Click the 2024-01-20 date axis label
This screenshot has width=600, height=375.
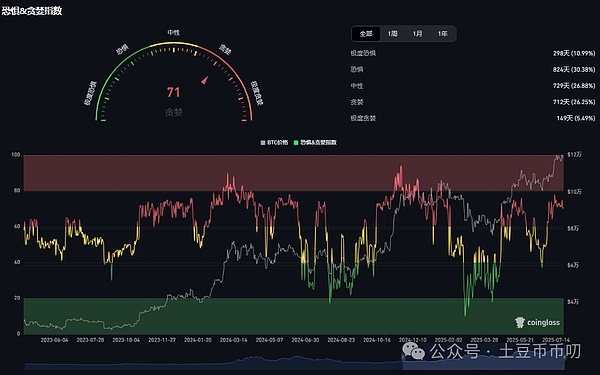pyautogui.click(x=197, y=340)
